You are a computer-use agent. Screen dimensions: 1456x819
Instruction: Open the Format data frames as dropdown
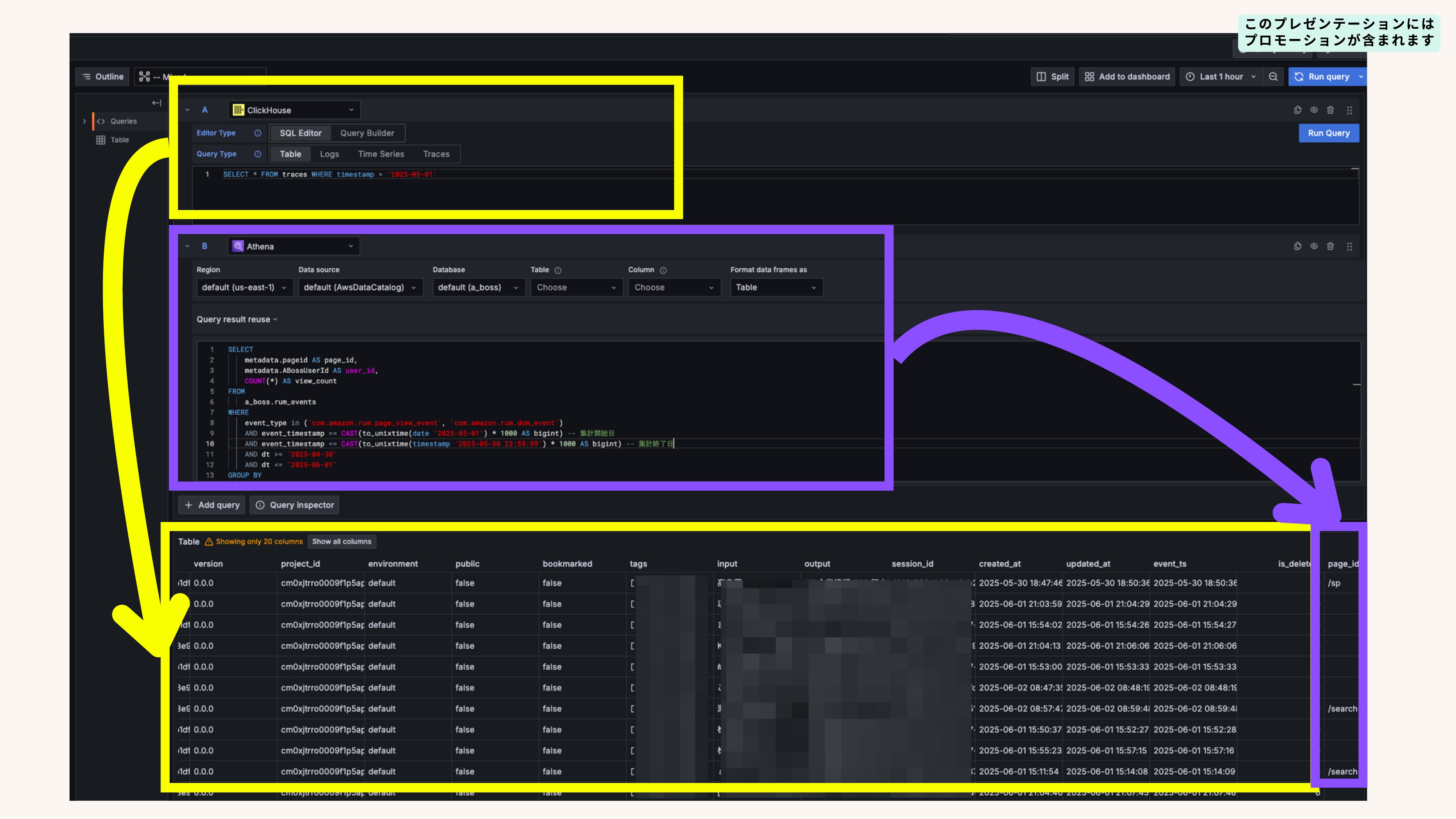tap(777, 288)
